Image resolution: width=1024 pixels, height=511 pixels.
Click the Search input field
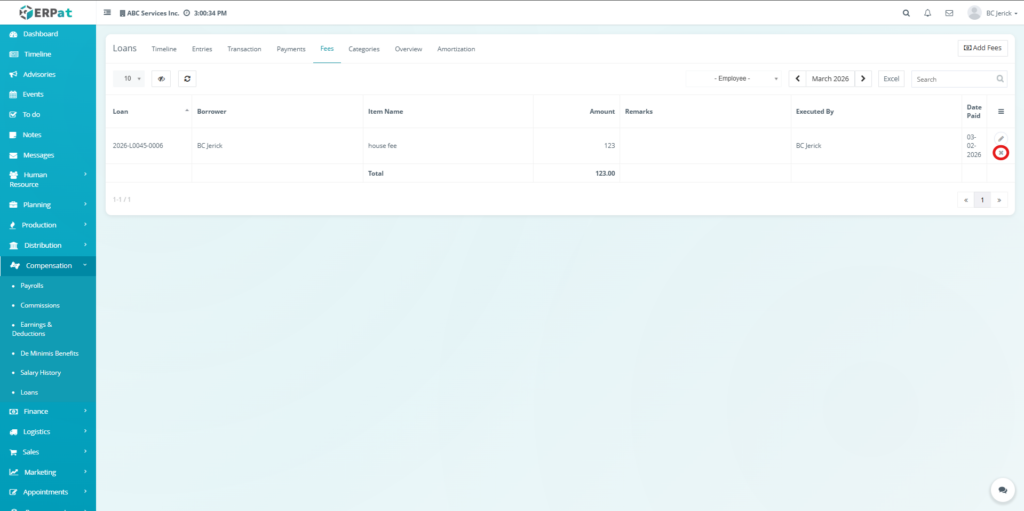[x=952, y=78]
